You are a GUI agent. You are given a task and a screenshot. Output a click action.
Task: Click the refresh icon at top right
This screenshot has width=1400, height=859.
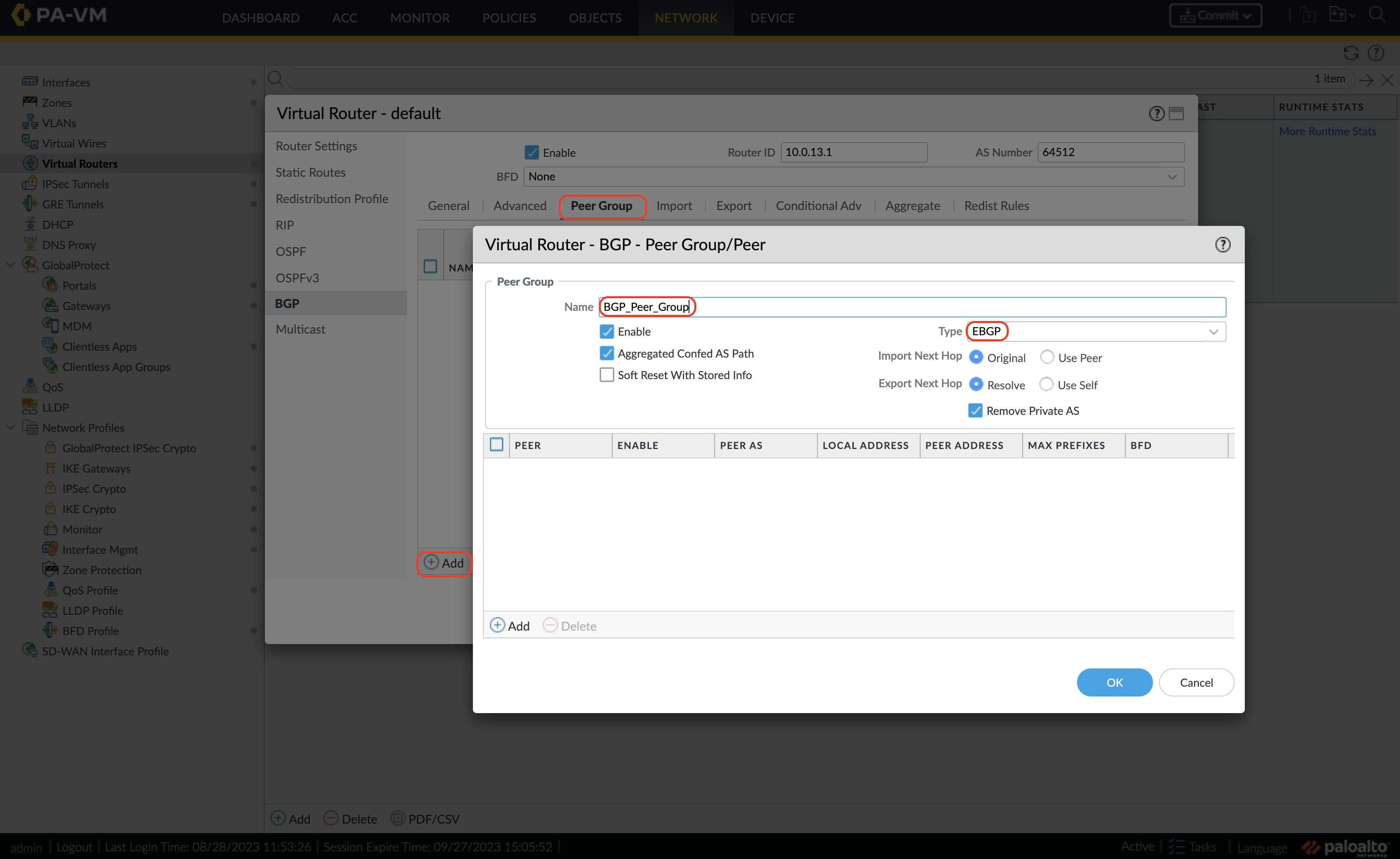pyautogui.click(x=1350, y=53)
